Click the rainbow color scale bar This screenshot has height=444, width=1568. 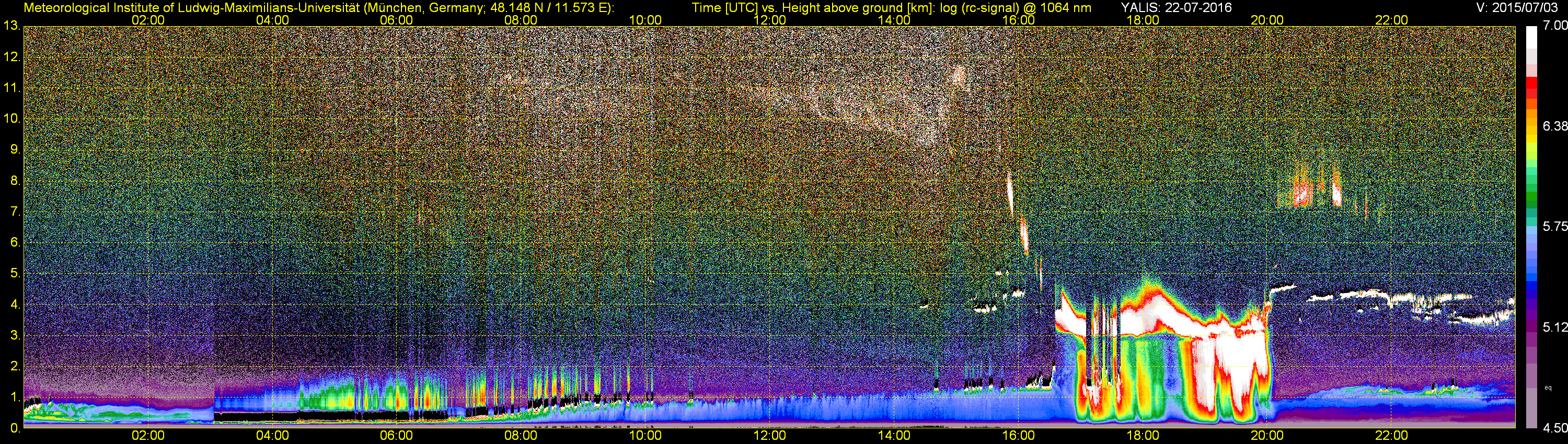click(1532, 227)
